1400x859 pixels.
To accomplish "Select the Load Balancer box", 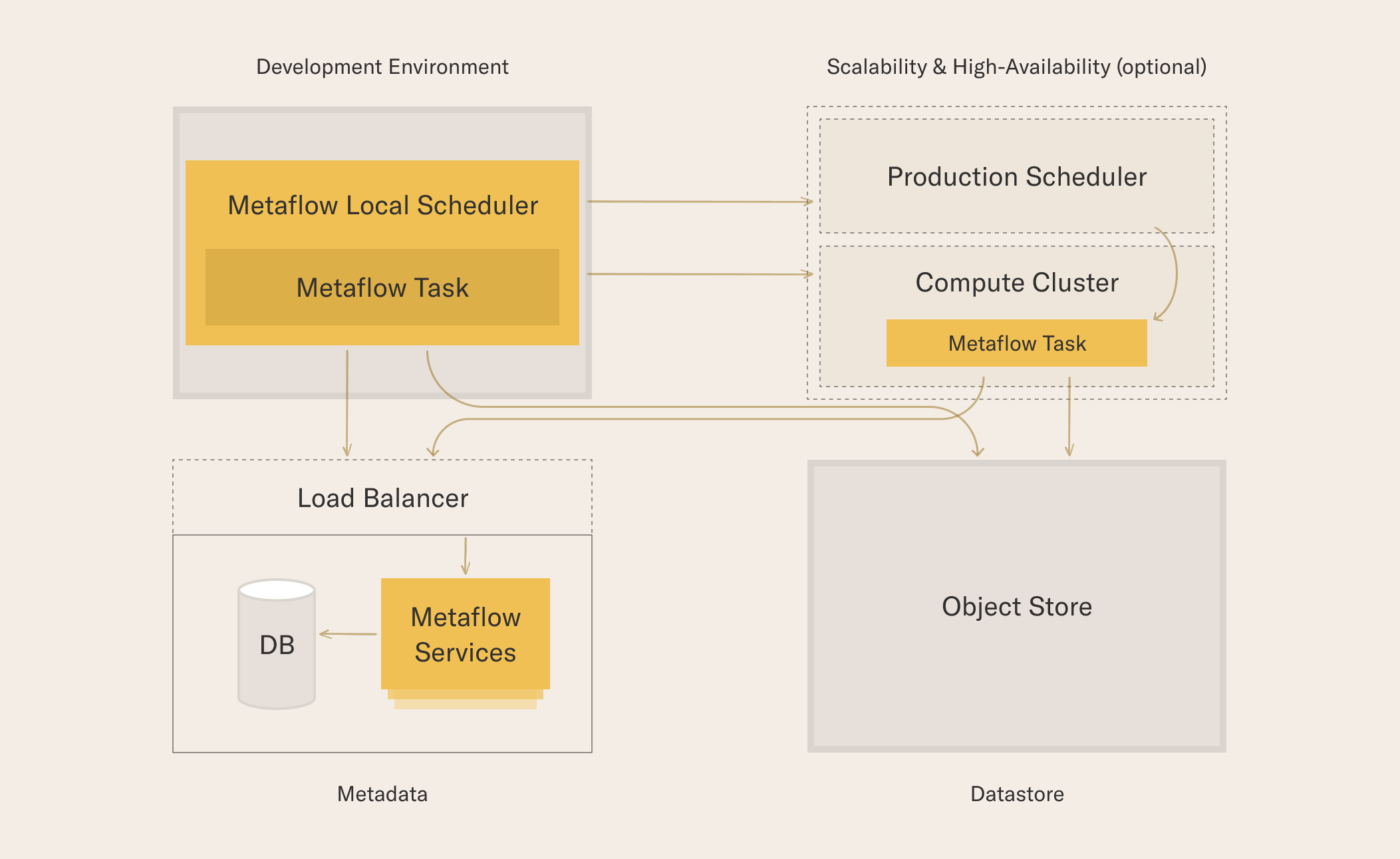I will [x=382, y=497].
